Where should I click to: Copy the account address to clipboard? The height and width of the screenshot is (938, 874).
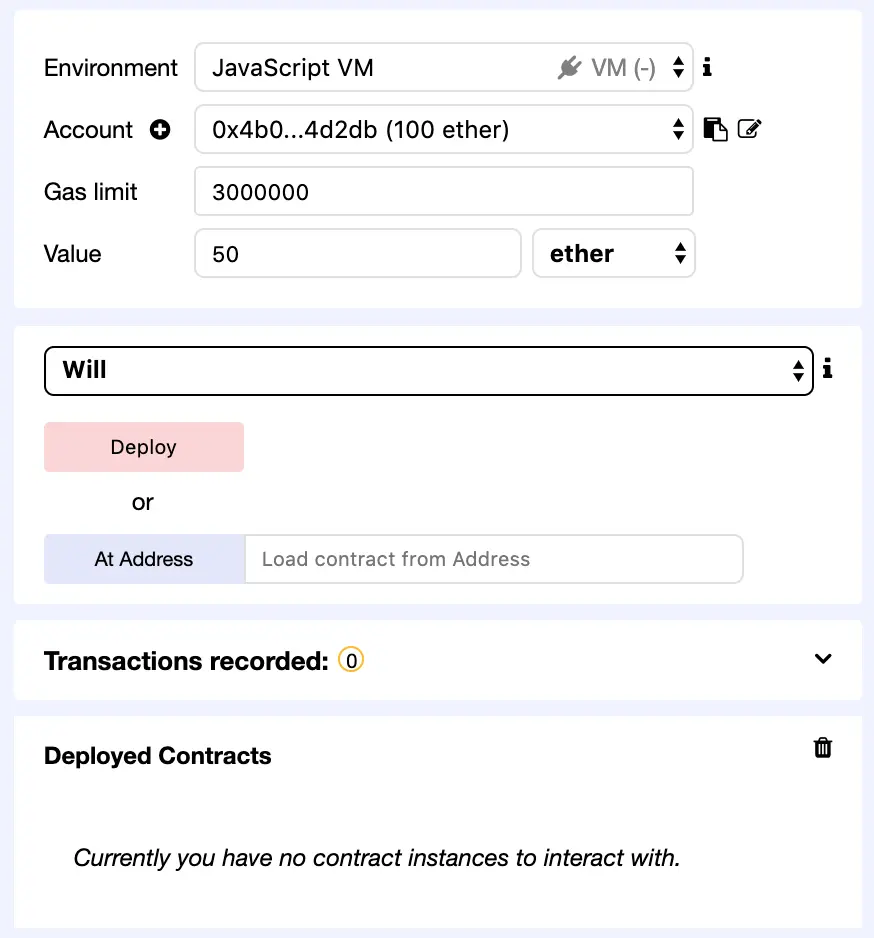click(715, 129)
